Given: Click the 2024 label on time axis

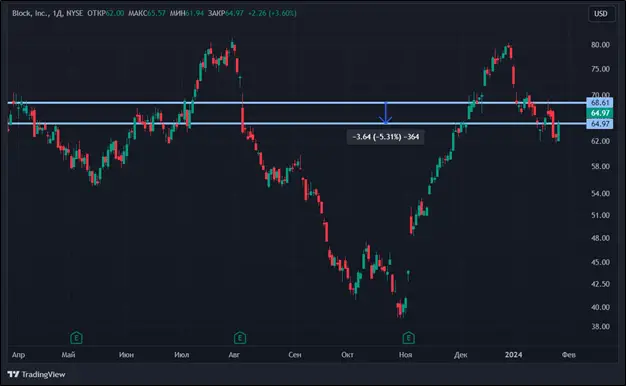Looking at the screenshot, I should pos(513,354).
